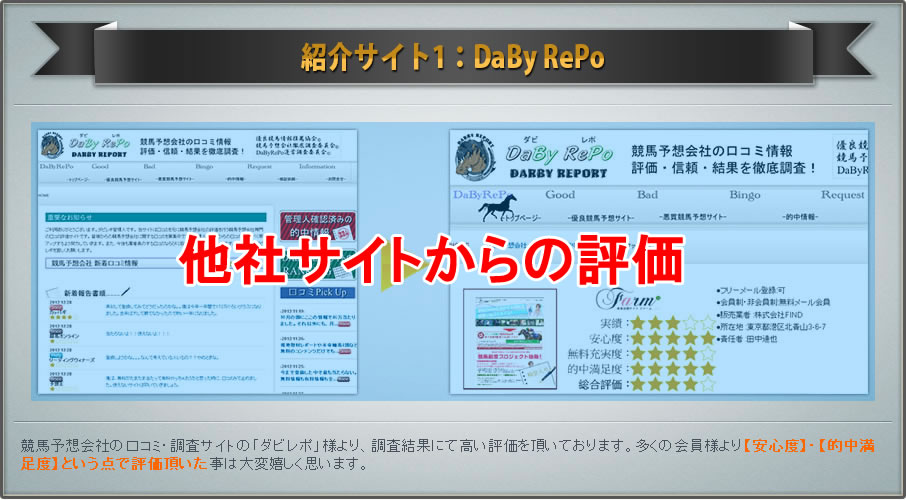The width and height of the screenshot is (906, 500).
Task: Click 悪質競馬予想サイト link in right screenshot
Action: coord(693,217)
